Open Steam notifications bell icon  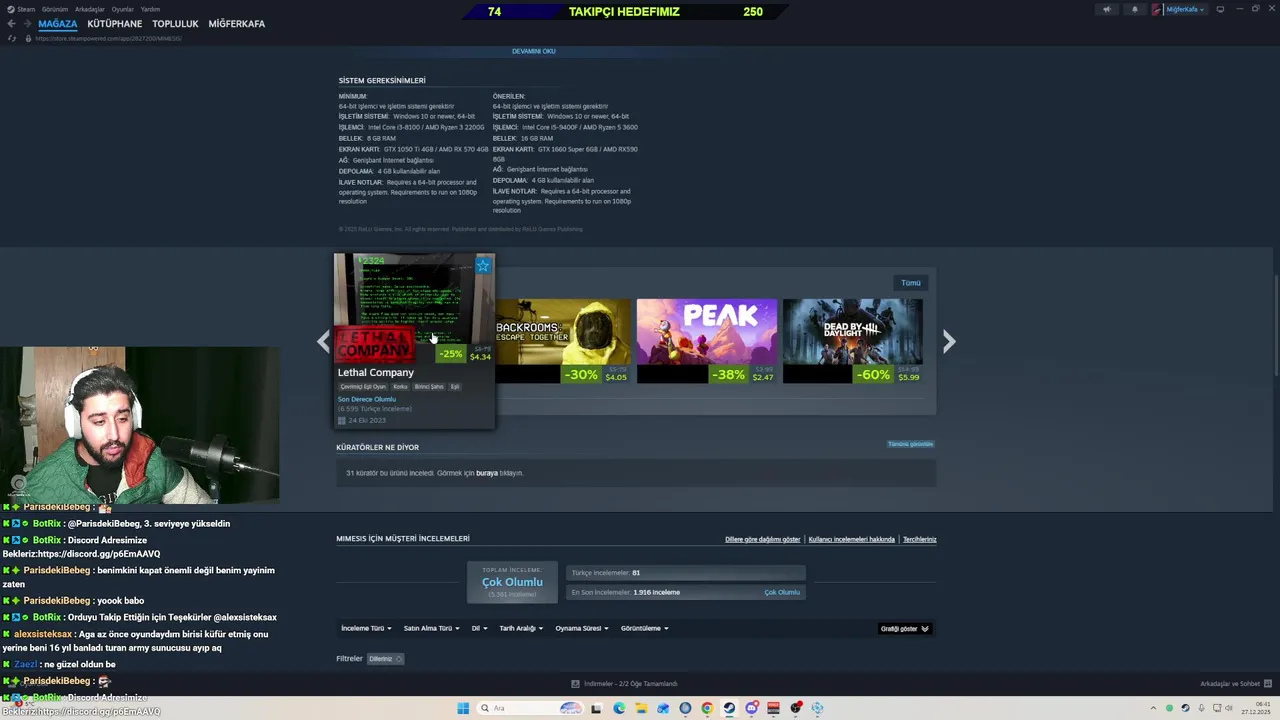(1134, 9)
